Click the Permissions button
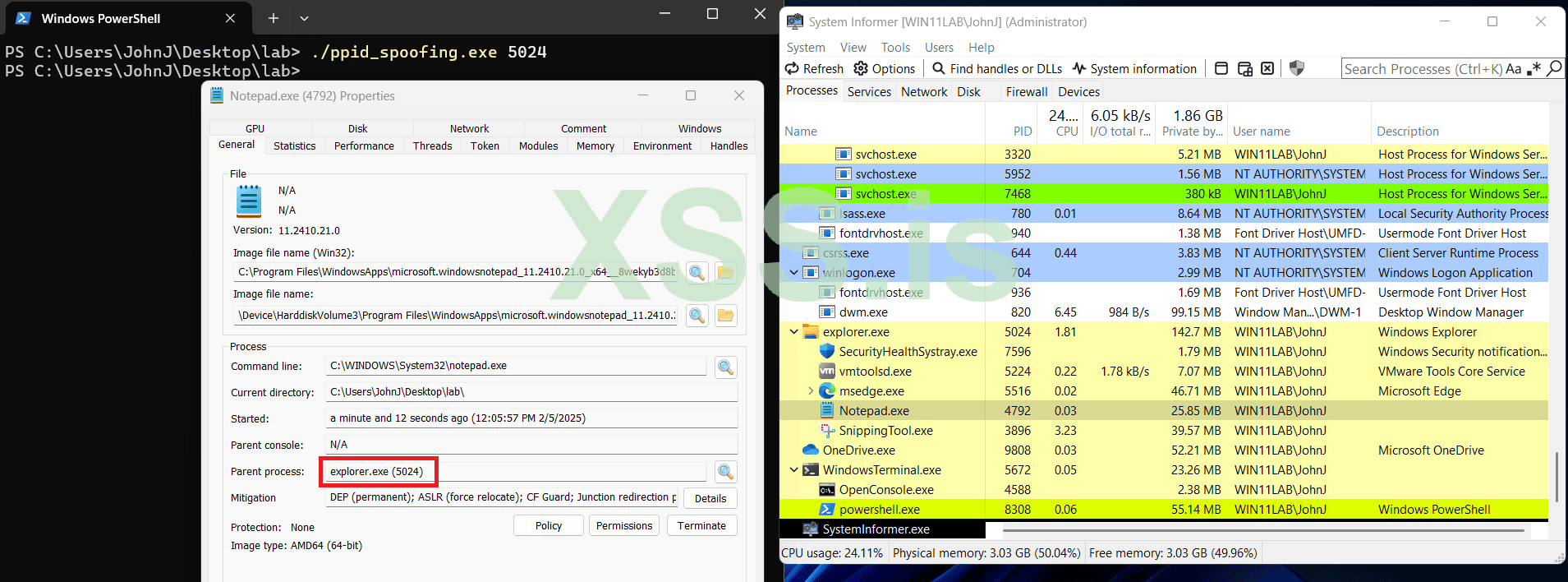 point(624,525)
